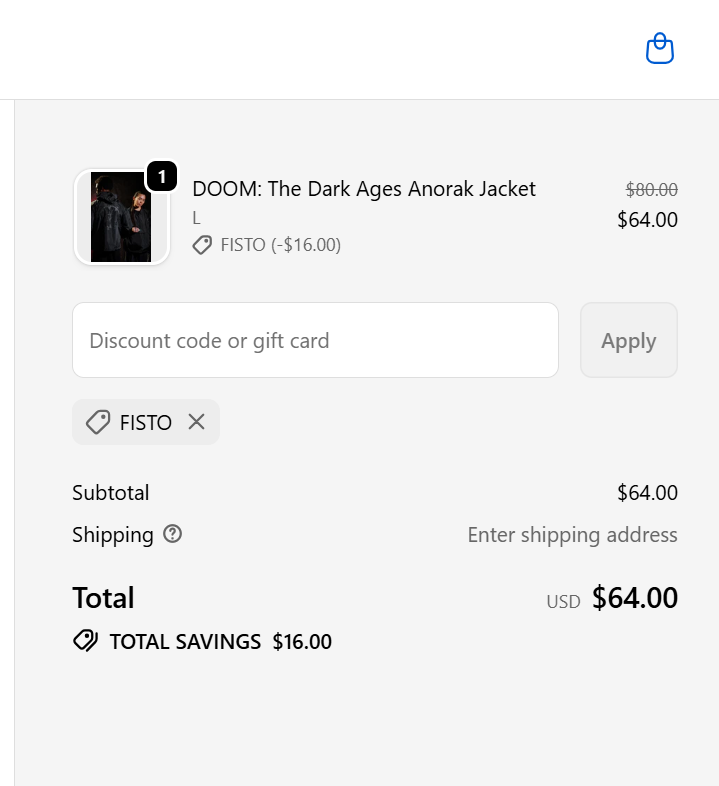Click the FISTO (-$16.00) discount line

[280, 245]
